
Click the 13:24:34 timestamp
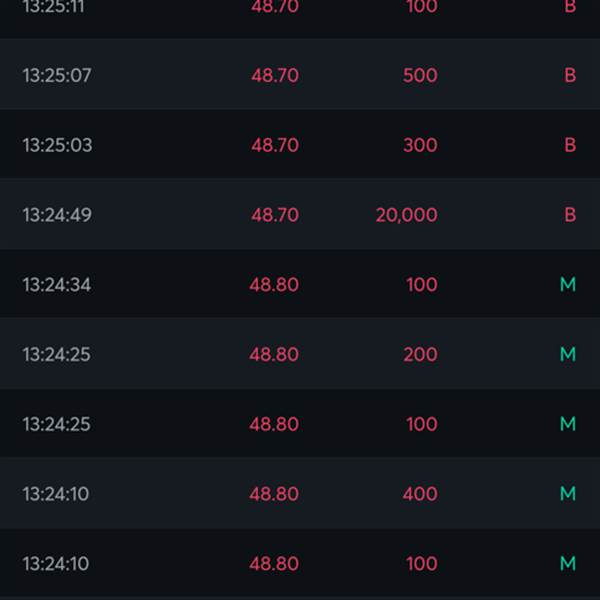pos(57,285)
